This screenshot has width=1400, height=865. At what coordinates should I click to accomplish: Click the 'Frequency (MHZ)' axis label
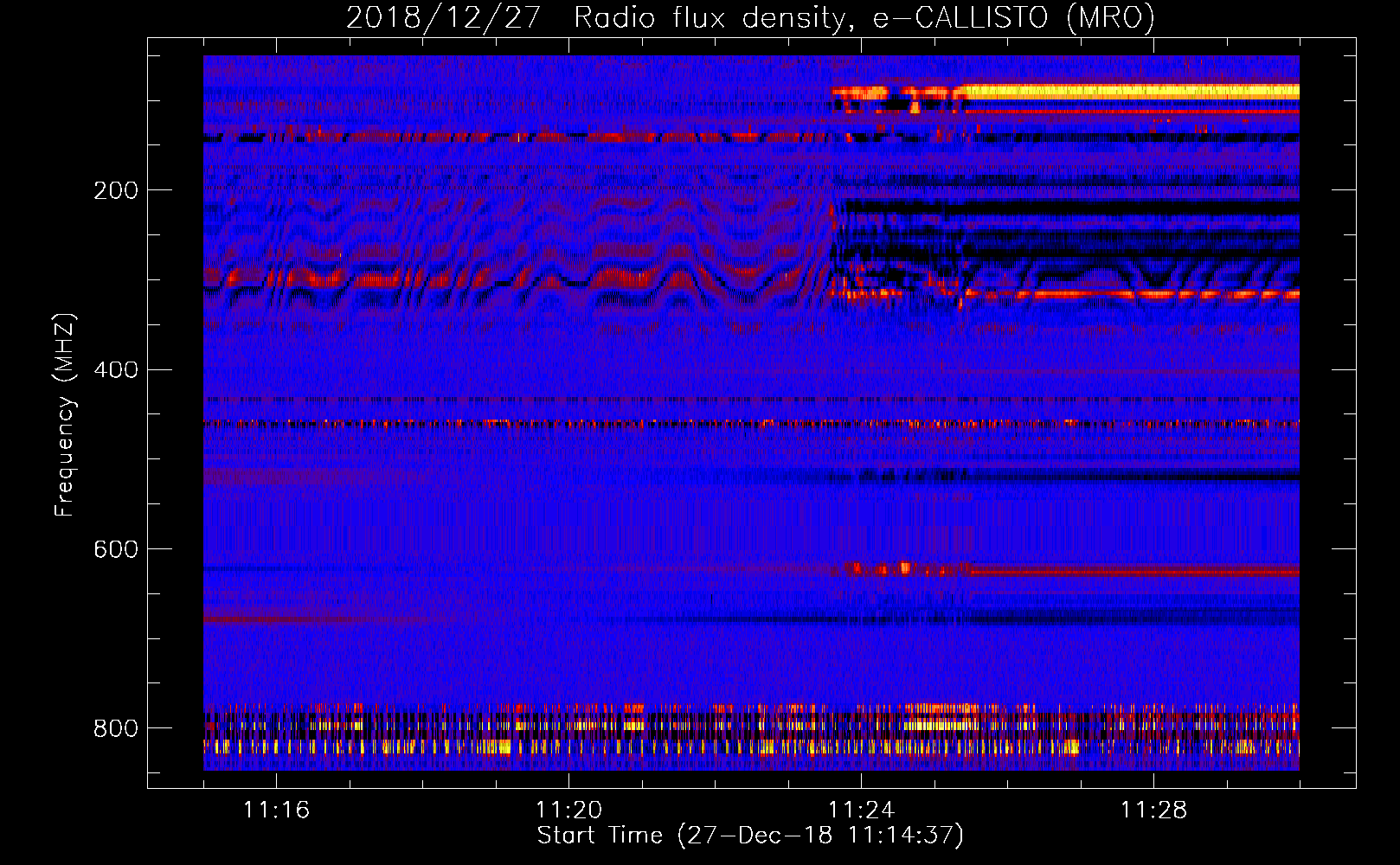[x=65, y=415]
